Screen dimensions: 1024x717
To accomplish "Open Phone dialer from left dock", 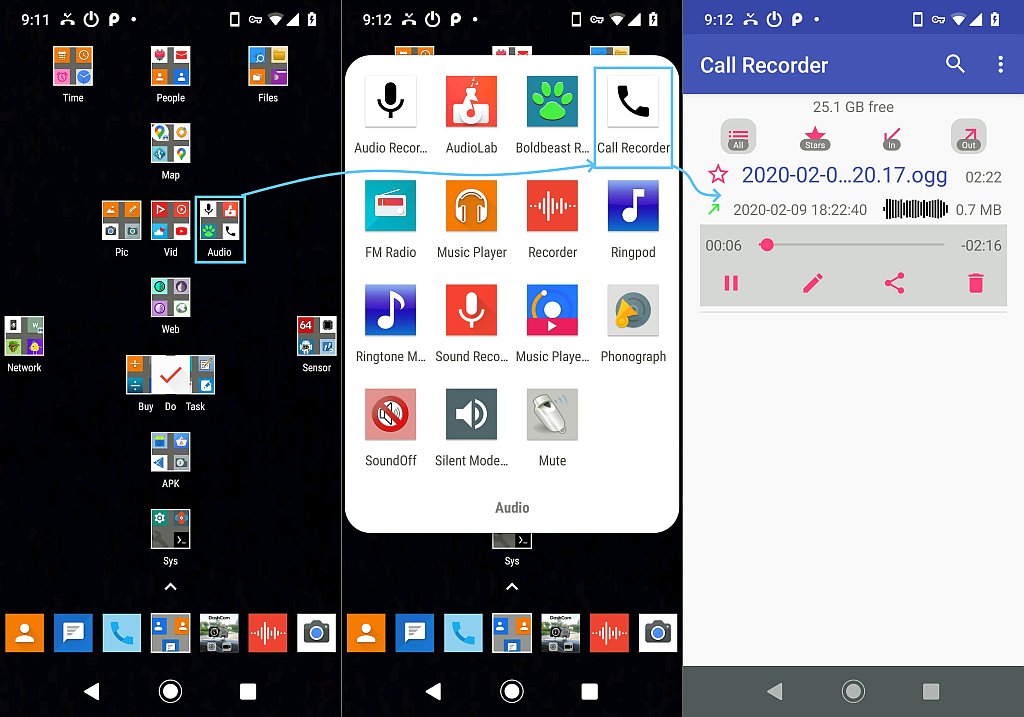I will click(121, 633).
